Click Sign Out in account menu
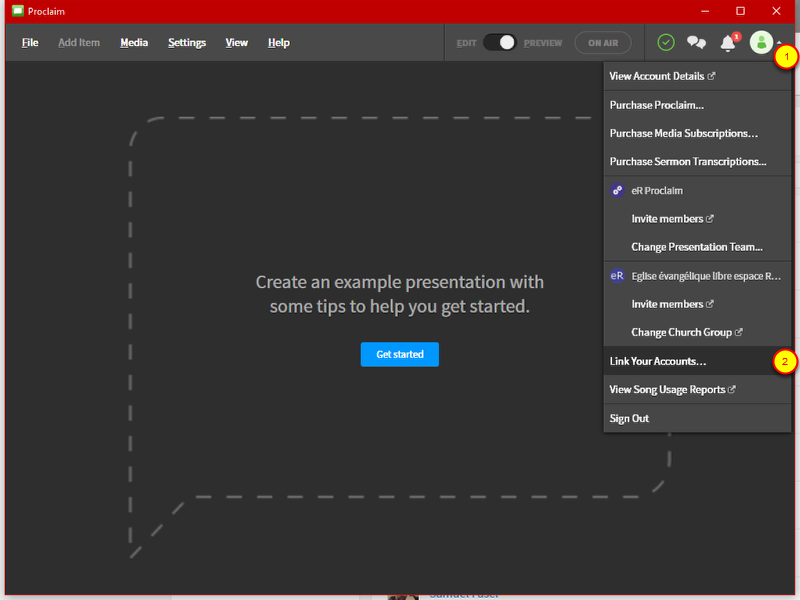 pyautogui.click(x=629, y=418)
